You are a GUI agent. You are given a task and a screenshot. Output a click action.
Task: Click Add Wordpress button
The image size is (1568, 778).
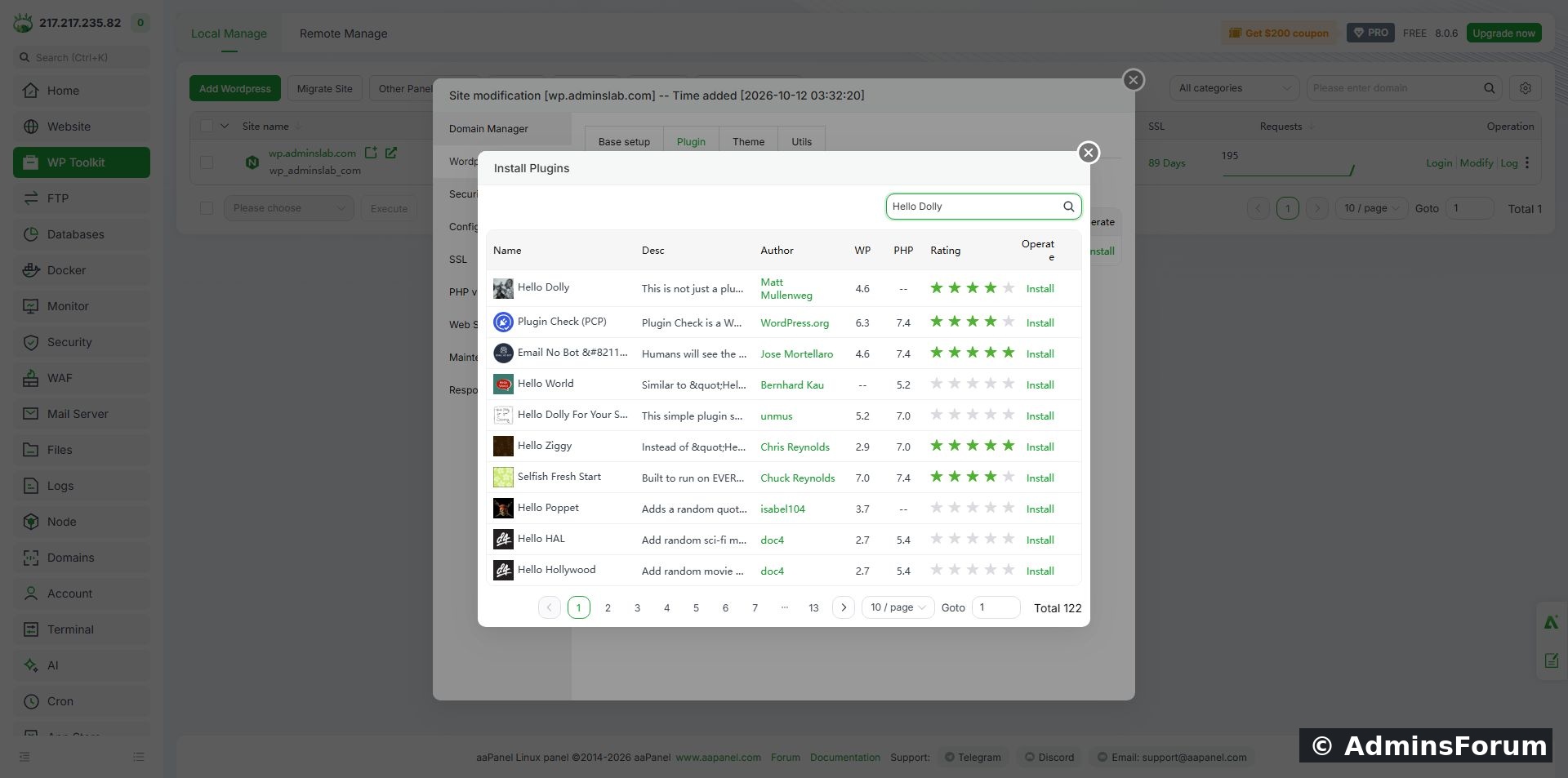pos(235,88)
